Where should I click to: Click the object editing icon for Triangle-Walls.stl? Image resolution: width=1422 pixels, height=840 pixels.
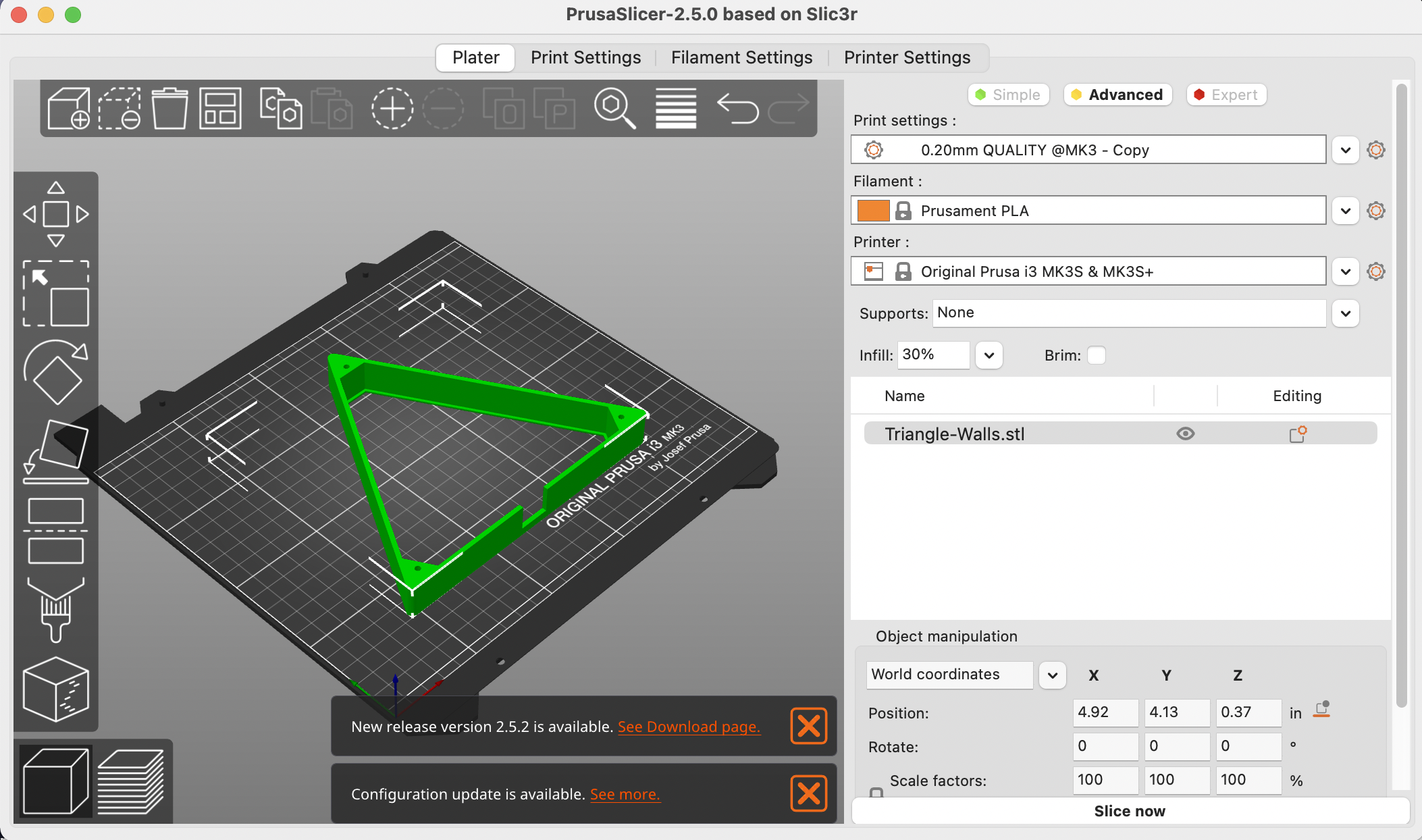point(1298,434)
